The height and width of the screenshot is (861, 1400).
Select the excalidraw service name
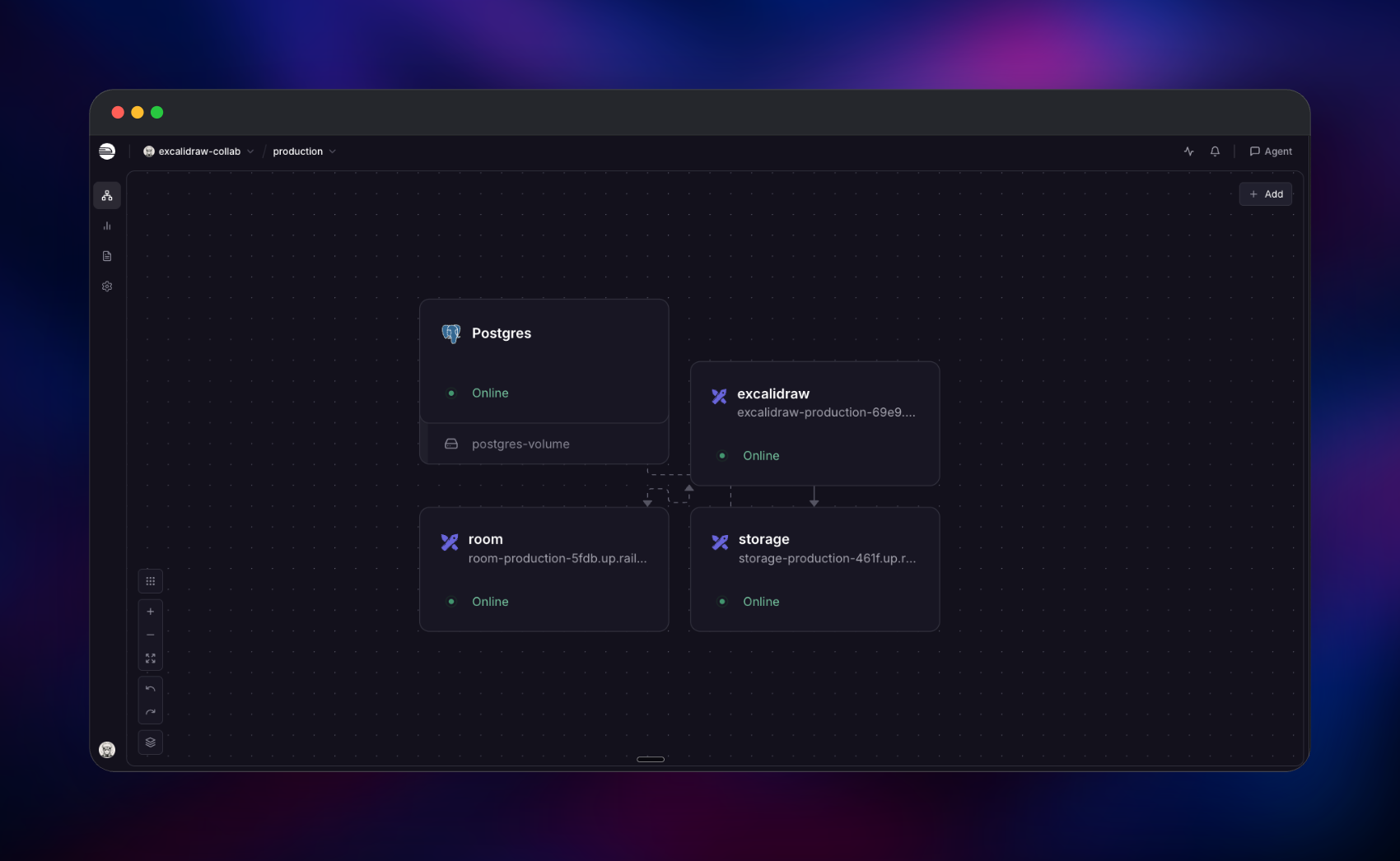pyautogui.click(x=773, y=393)
